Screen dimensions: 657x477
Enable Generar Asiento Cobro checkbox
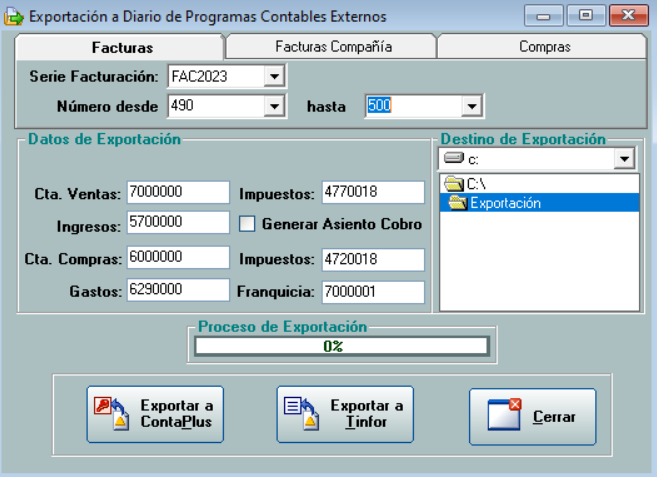pyautogui.click(x=247, y=225)
